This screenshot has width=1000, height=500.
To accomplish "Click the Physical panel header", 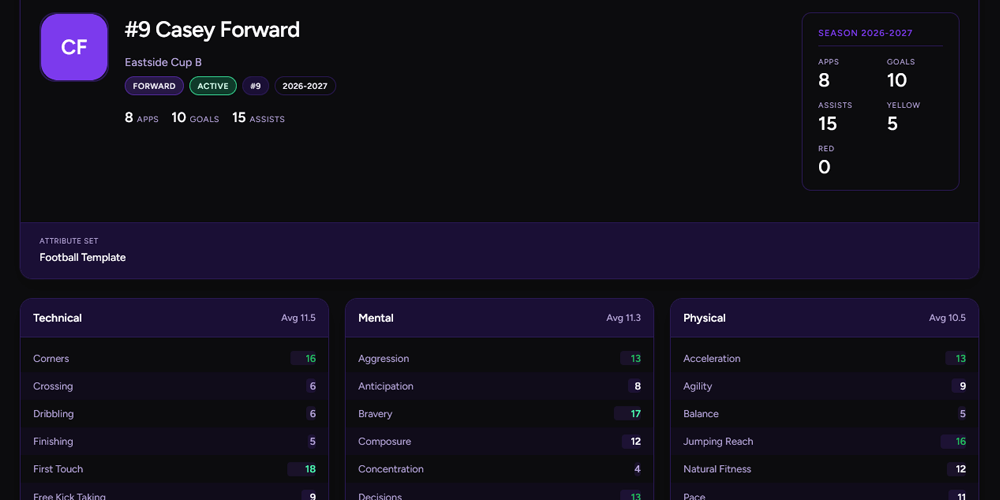I will [825, 318].
